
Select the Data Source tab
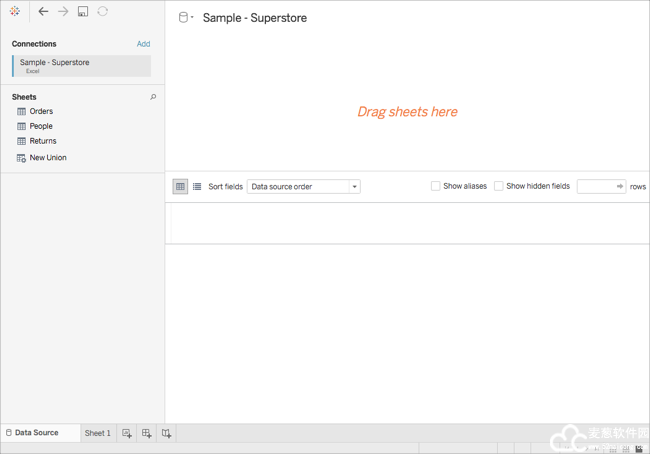[x=36, y=433]
